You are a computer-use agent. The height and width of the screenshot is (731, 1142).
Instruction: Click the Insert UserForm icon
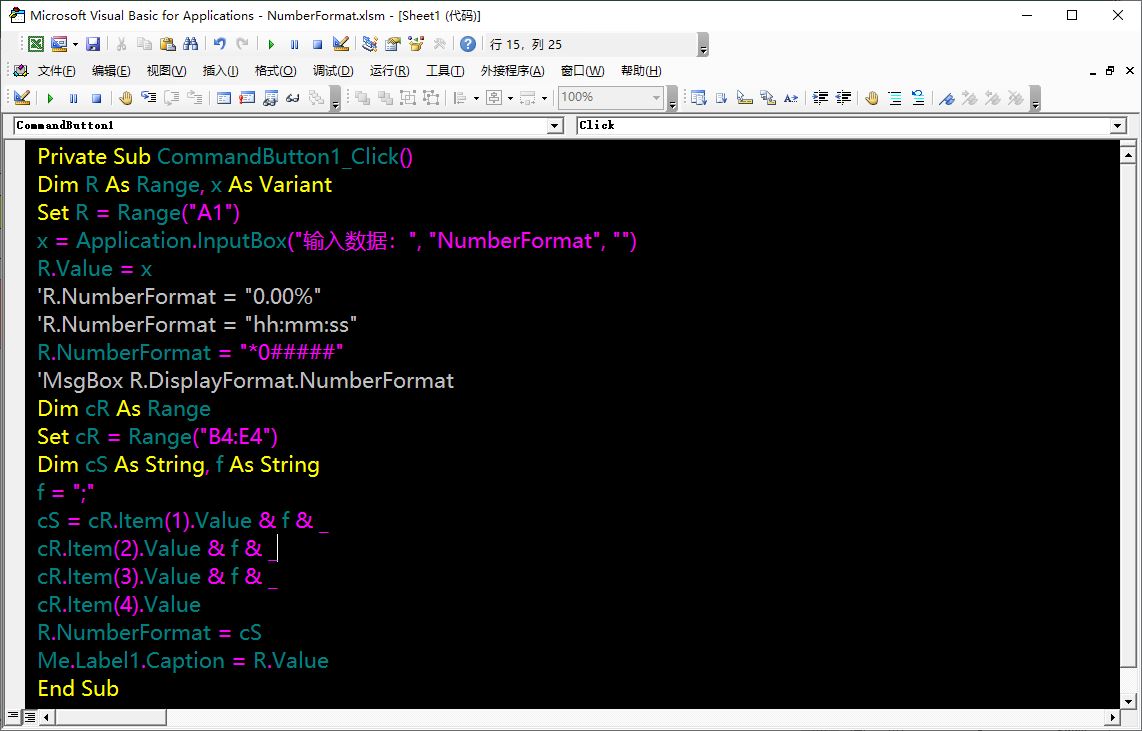[x=58, y=44]
